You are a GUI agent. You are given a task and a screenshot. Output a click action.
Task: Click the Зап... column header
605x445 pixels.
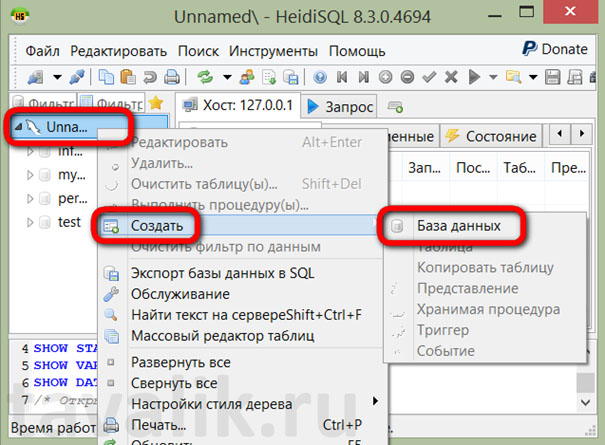pos(426,167)
